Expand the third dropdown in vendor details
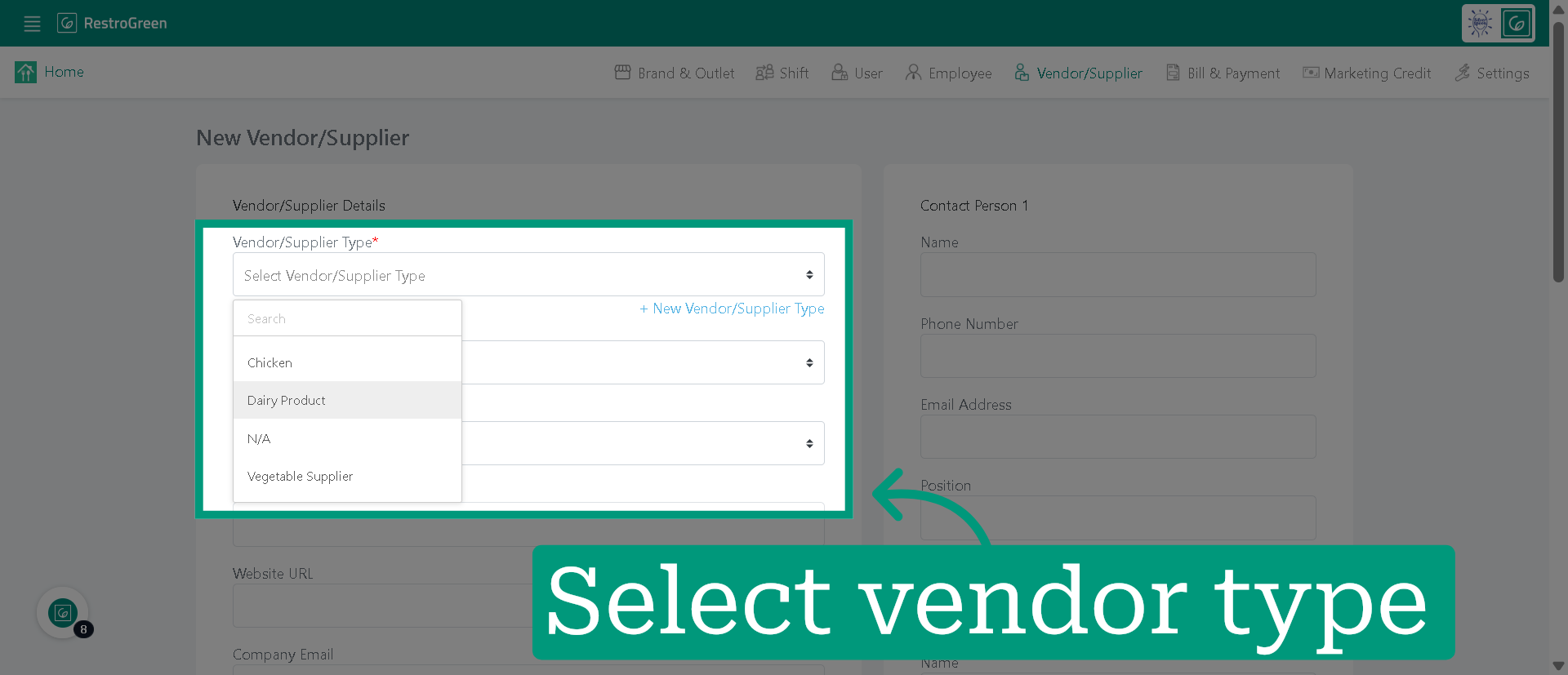The image size is (1568, 675). [643, 443]
